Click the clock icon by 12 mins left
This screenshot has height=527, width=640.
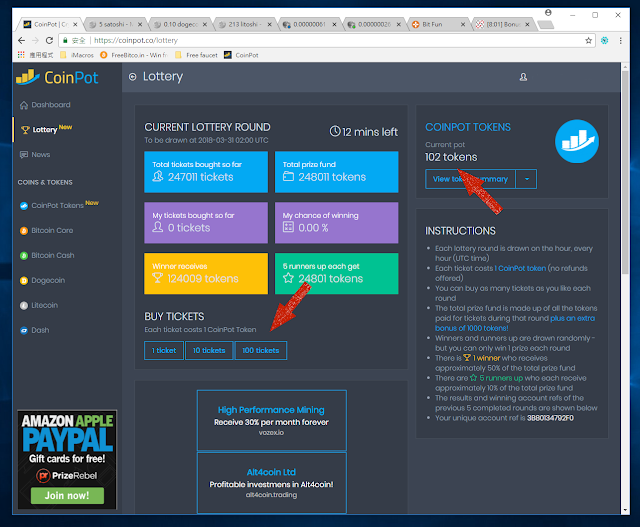click(335, 131)
